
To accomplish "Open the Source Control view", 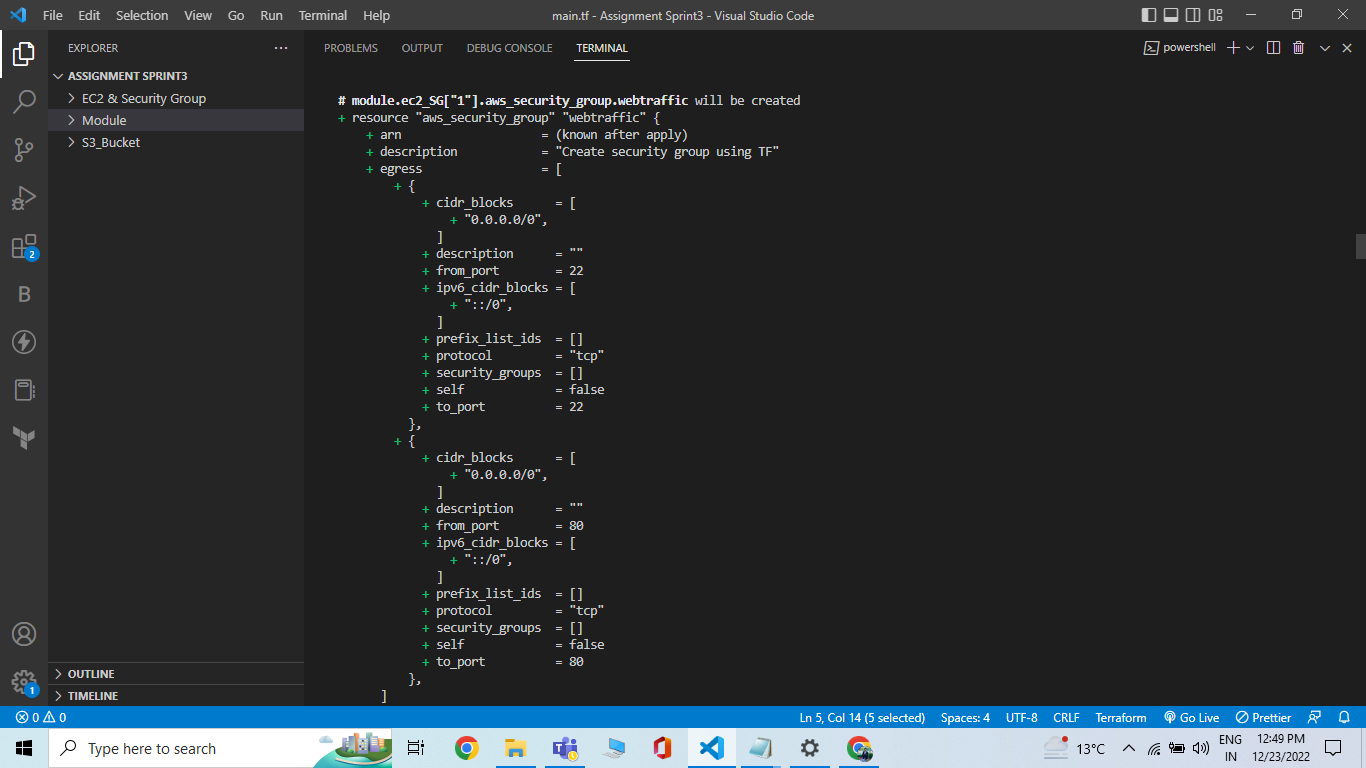I will [24, 148].
